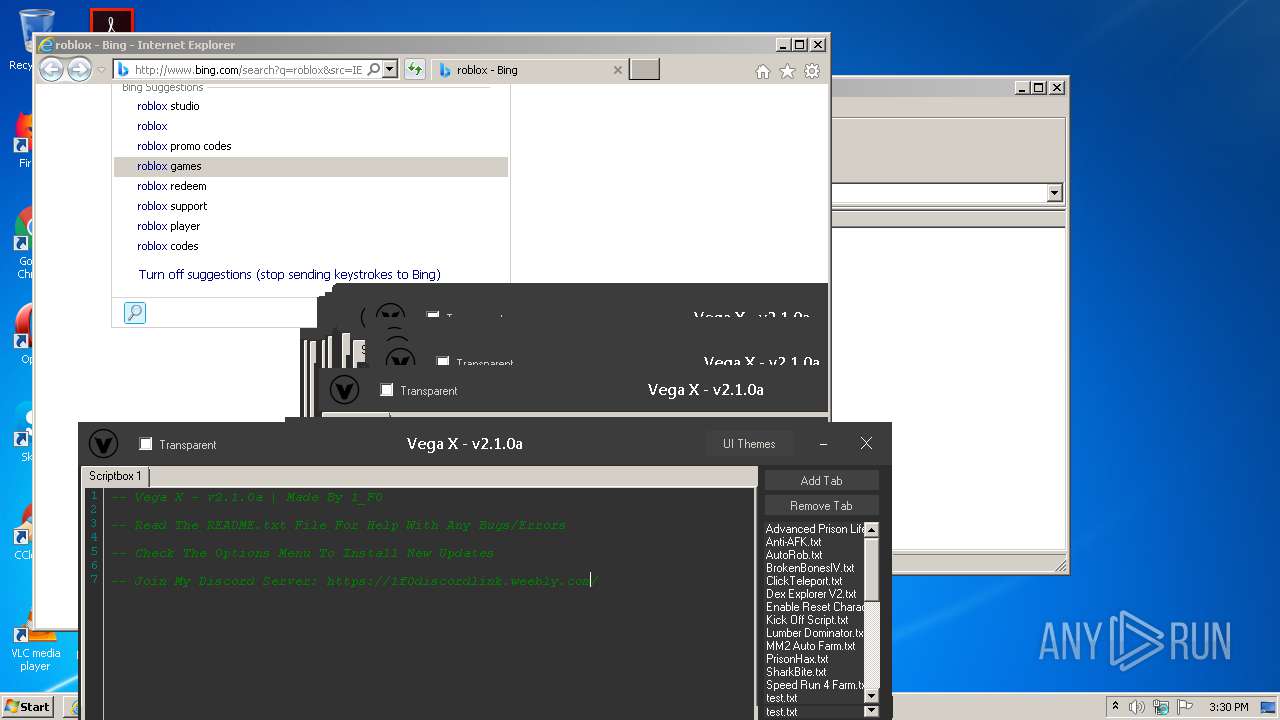1280x720 pixels.
Task: Select Kick Off Script.txt
Action: (814, 620)
